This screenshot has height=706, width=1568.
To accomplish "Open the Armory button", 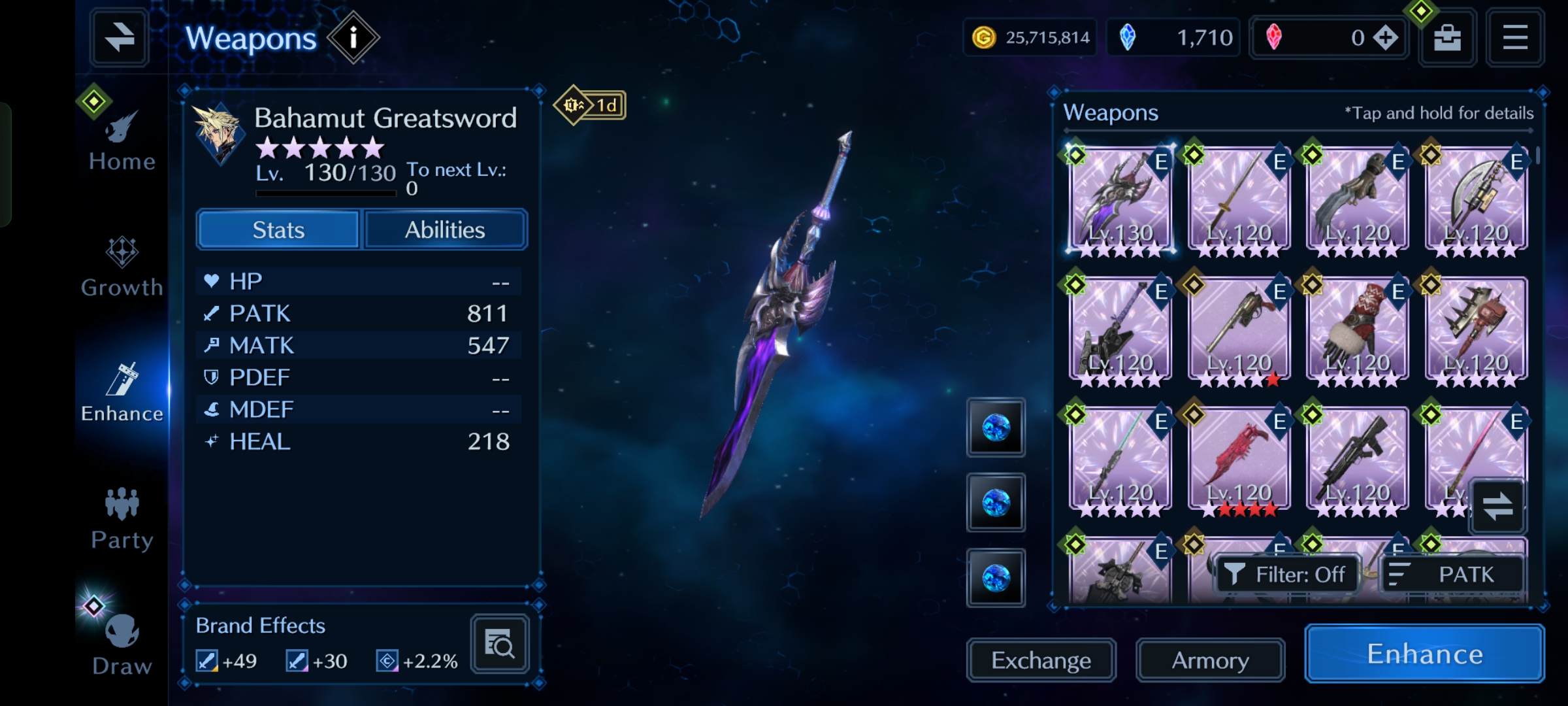I will 1210,660.
